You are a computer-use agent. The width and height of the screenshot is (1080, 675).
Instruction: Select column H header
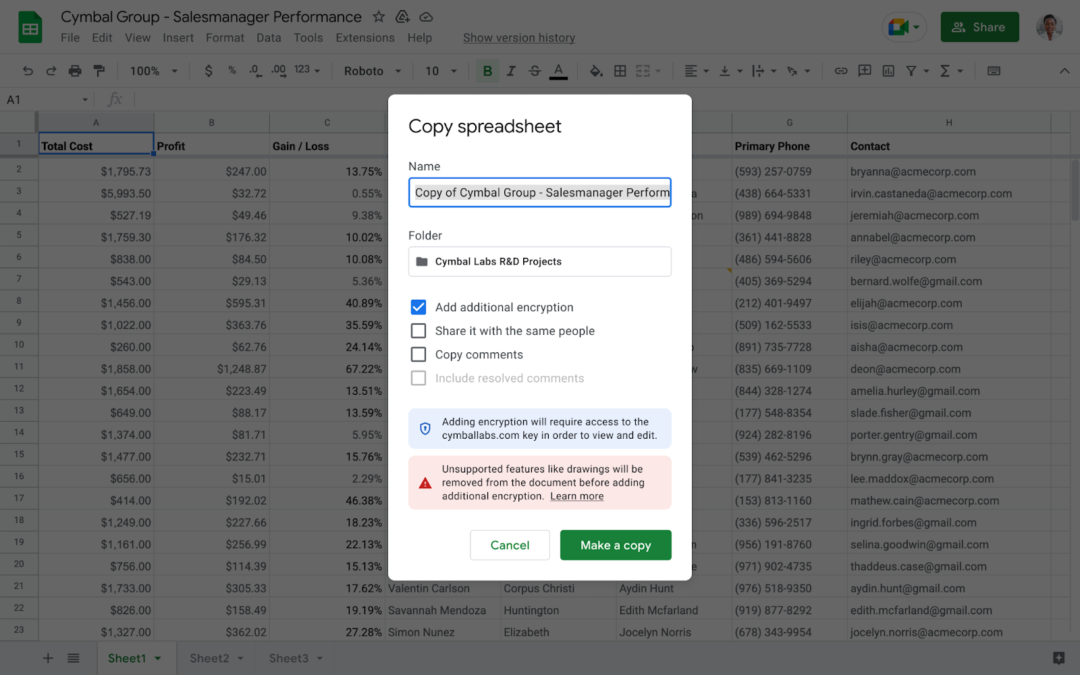coord(948,122)
